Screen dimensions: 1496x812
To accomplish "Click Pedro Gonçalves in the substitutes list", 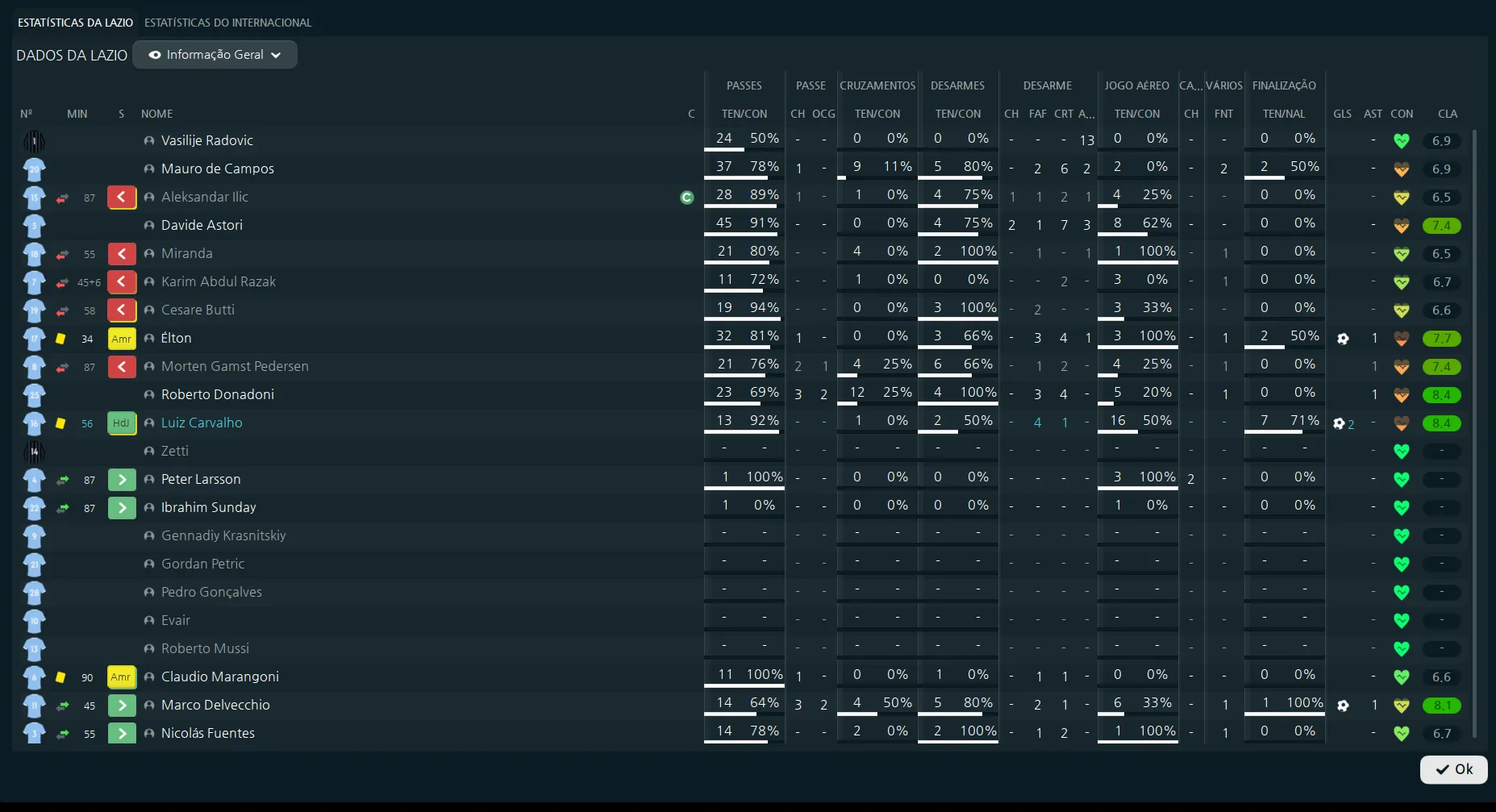I will (211, 592).
